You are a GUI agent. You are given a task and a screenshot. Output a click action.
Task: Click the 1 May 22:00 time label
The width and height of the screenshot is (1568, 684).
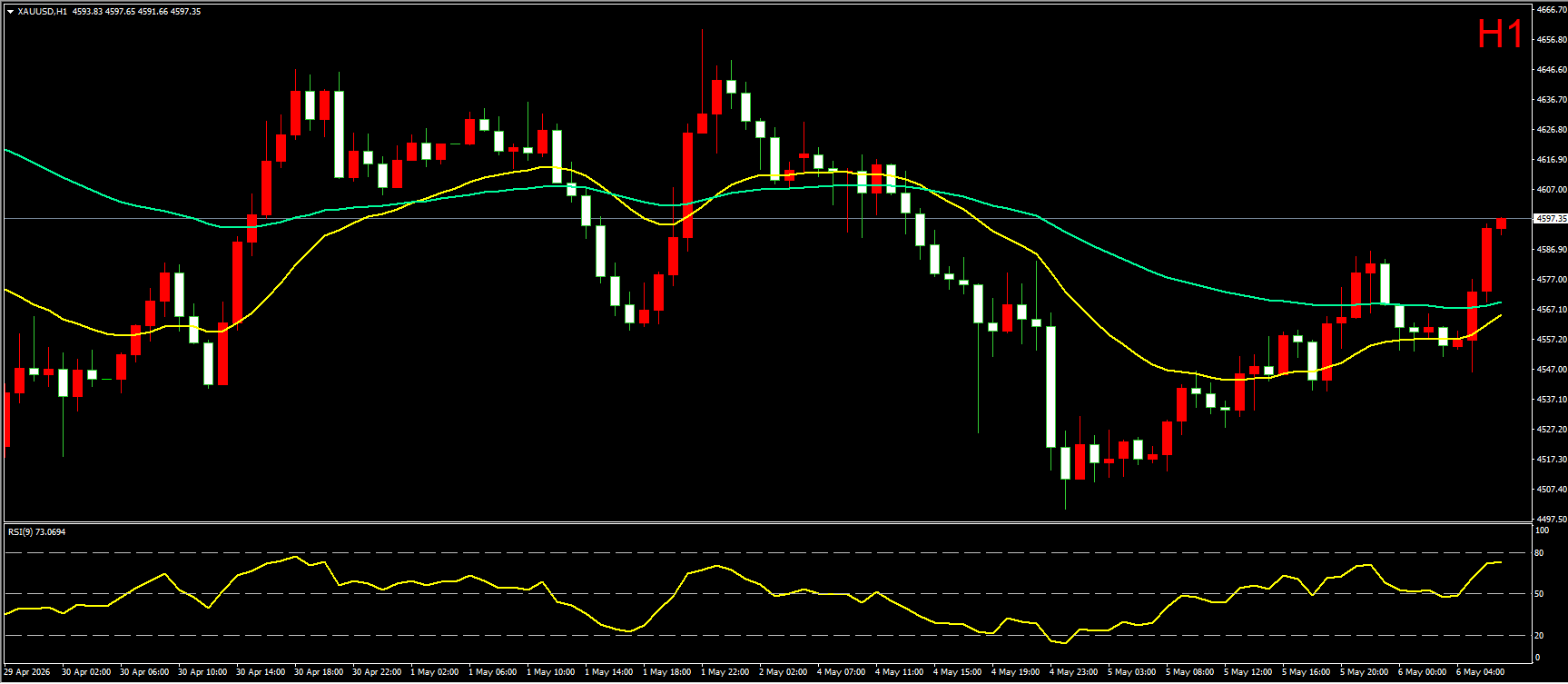tap(725, 672)
